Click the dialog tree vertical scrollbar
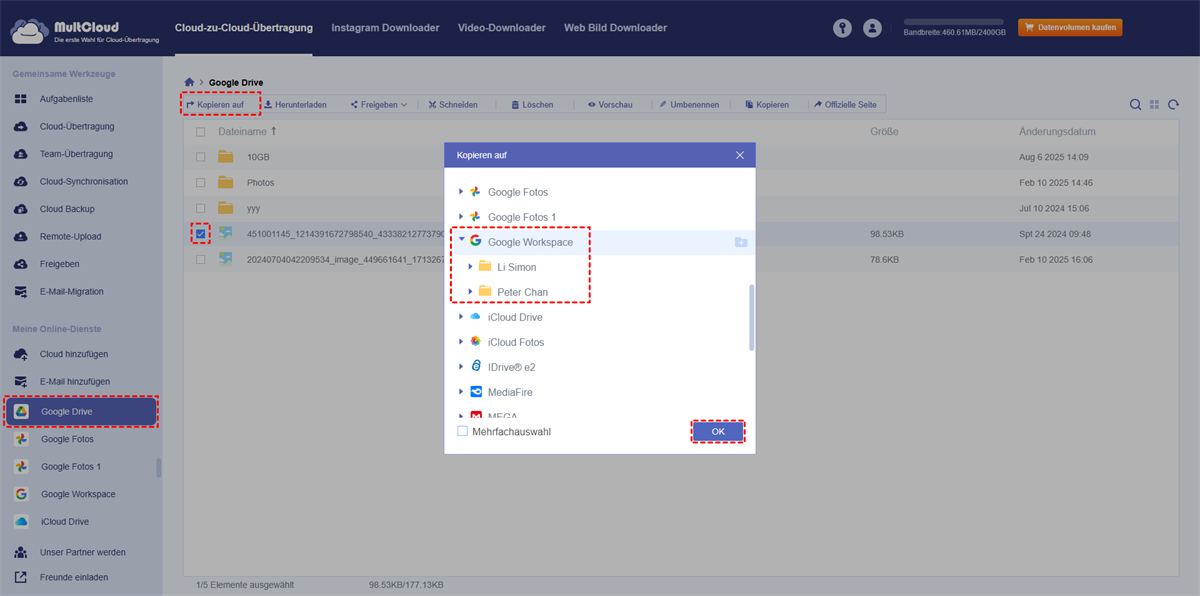The width and height of the screenshot is (1200, 596). point(752,317)
